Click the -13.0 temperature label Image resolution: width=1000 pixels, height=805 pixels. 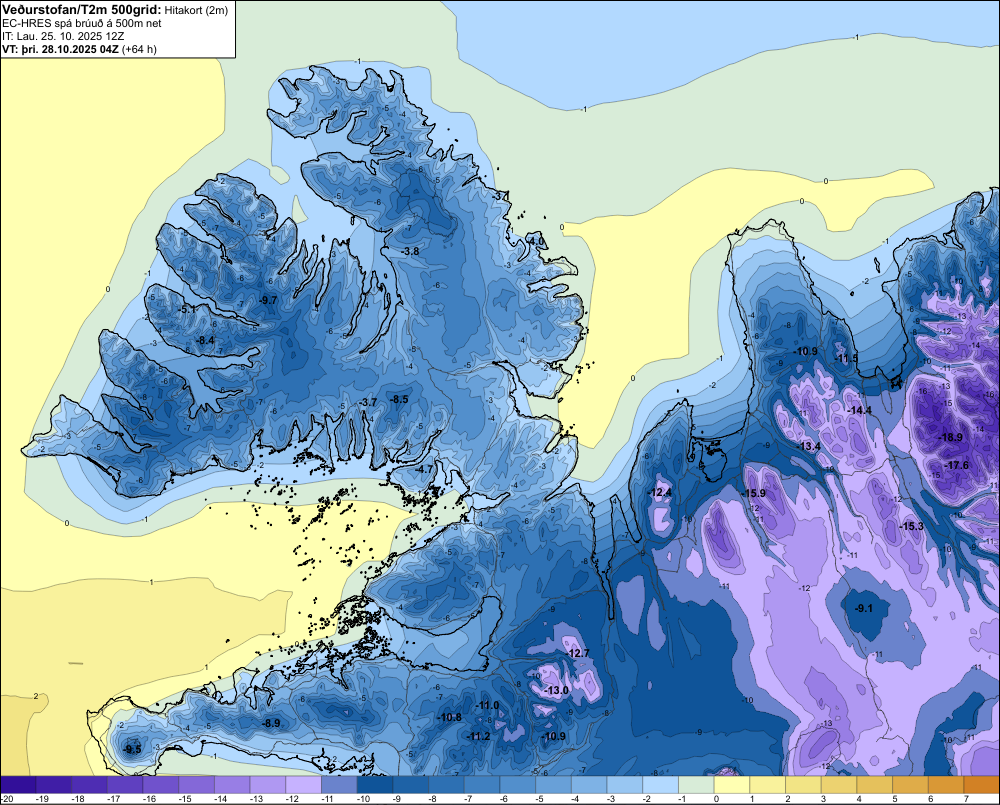[x=557, y=690]
